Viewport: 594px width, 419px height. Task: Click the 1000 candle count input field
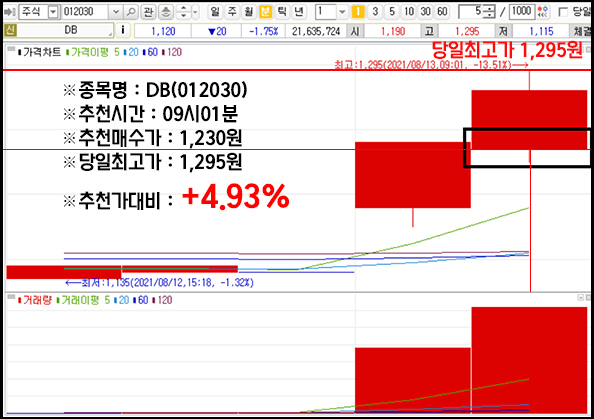point(522,12)
